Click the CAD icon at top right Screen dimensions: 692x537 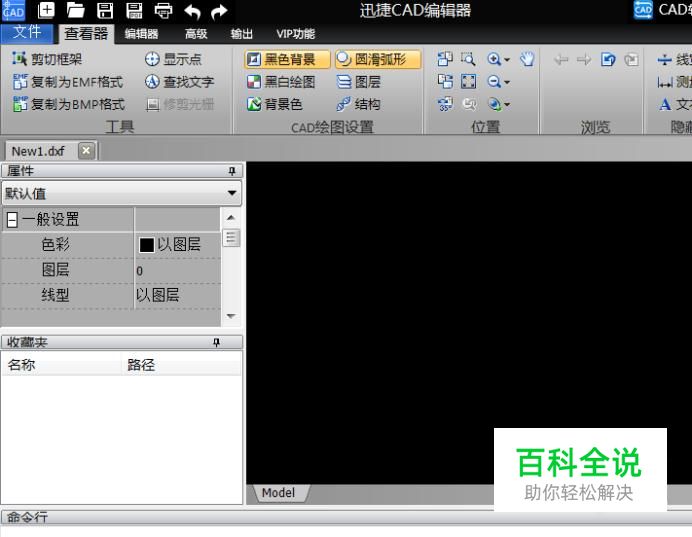click(643, 10)
